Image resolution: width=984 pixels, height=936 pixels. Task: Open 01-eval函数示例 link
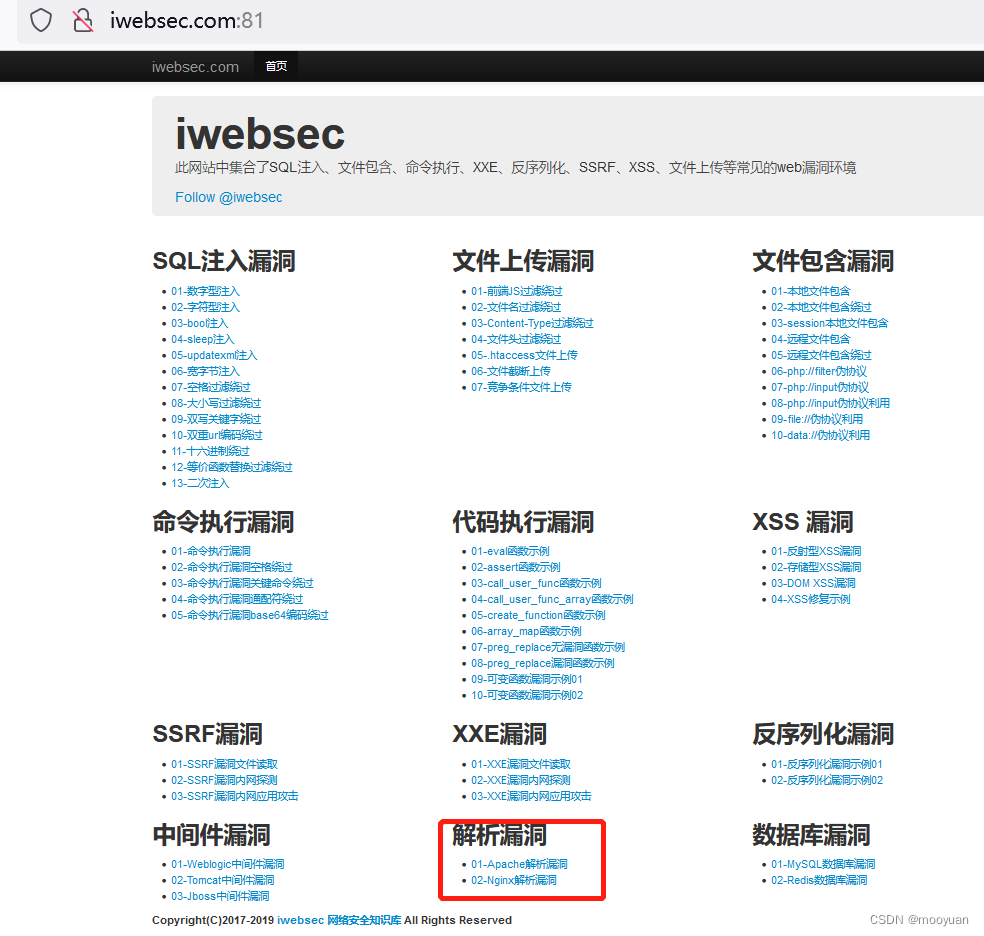point(510,551)
